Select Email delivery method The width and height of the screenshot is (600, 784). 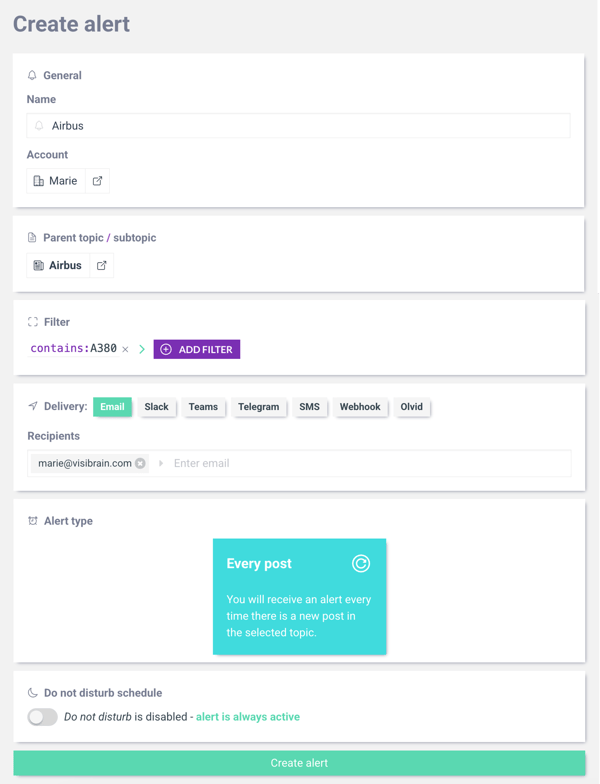112,407
